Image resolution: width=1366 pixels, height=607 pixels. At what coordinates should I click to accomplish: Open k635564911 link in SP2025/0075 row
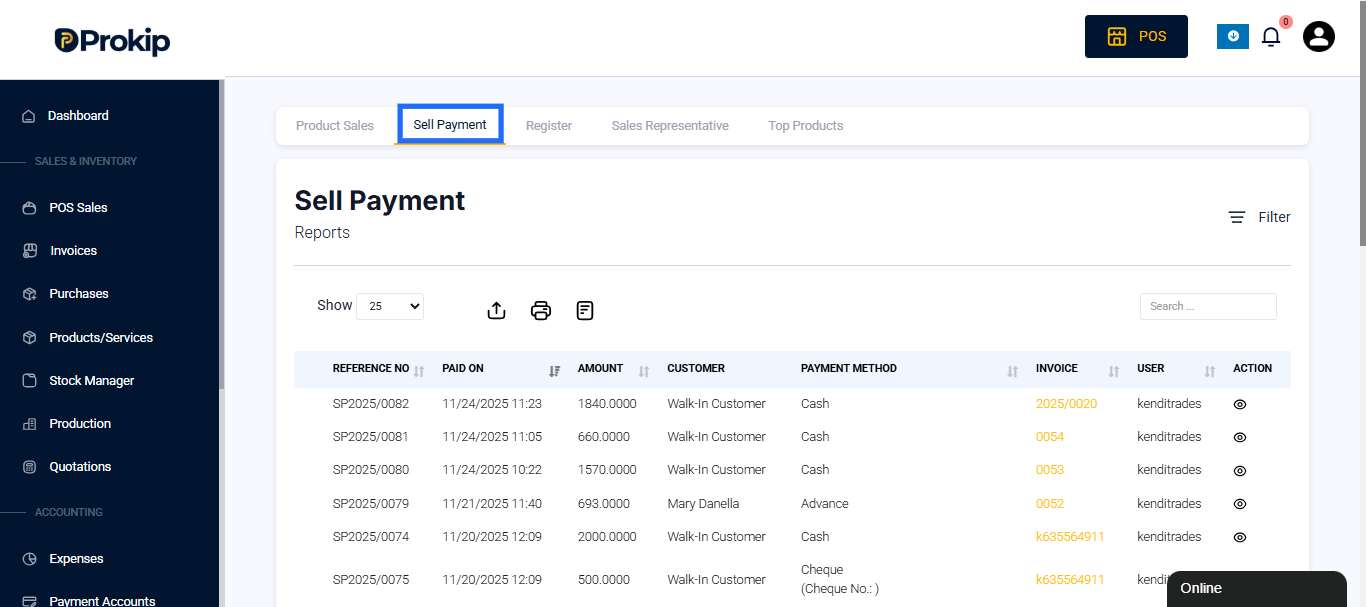tap(1070, 580)
